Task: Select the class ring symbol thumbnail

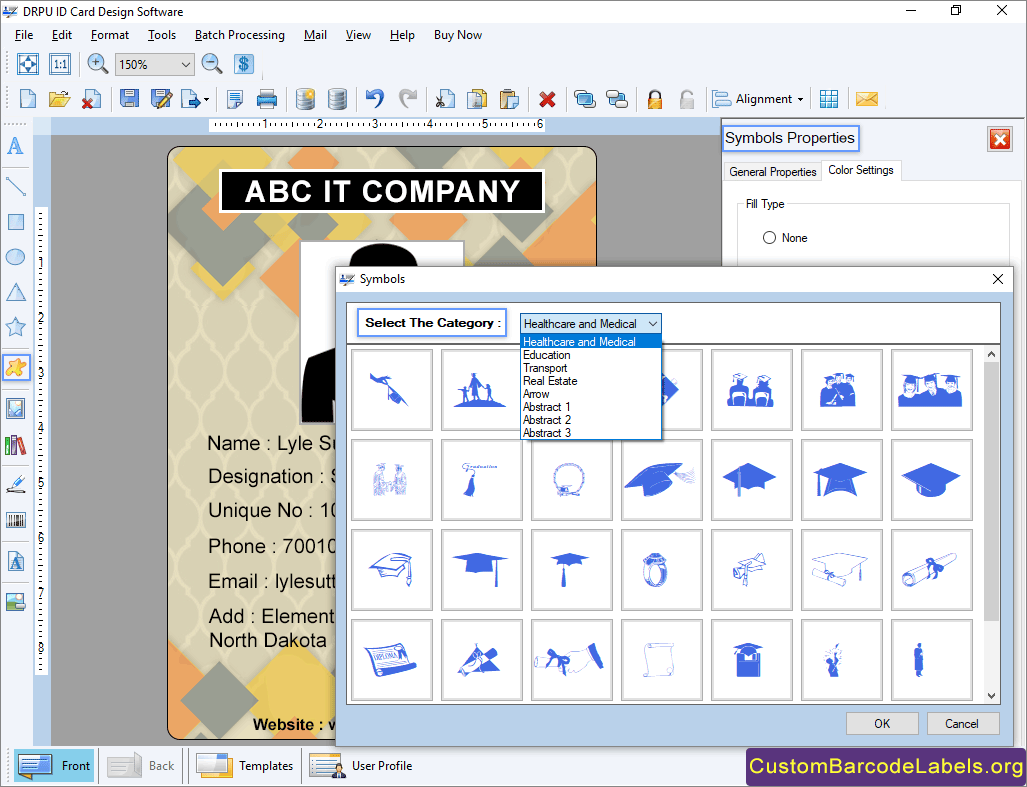Action: 662,570
